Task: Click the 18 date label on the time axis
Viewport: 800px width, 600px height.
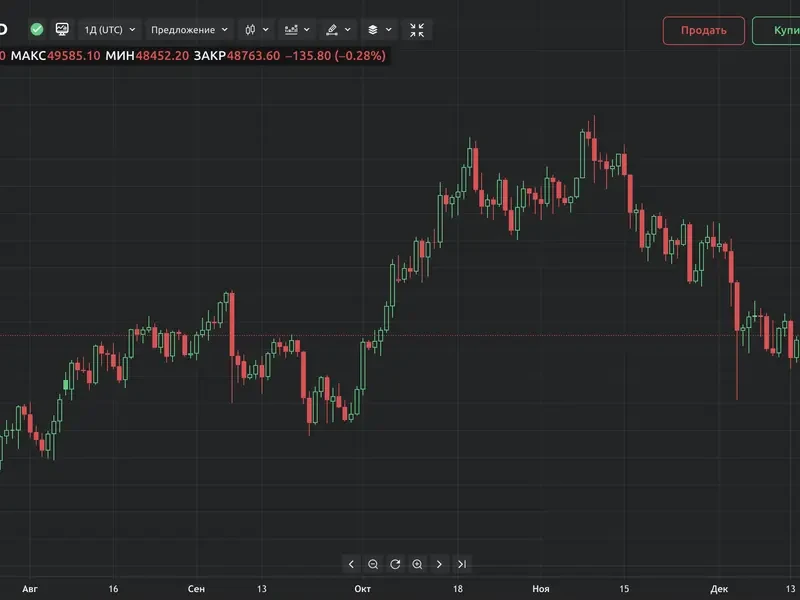Action: [458, 589]
